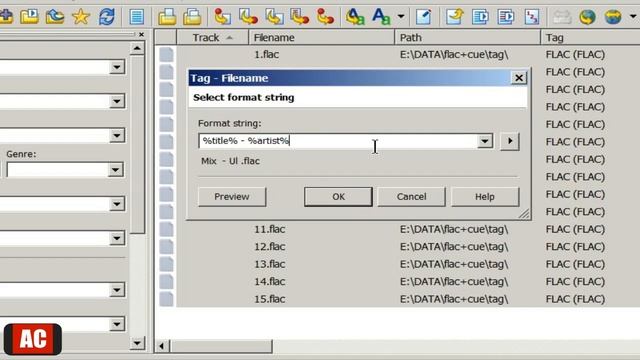Click the Tag - Tag converter icon
This screenshot has width=640, height=360.
pos(325,17)
